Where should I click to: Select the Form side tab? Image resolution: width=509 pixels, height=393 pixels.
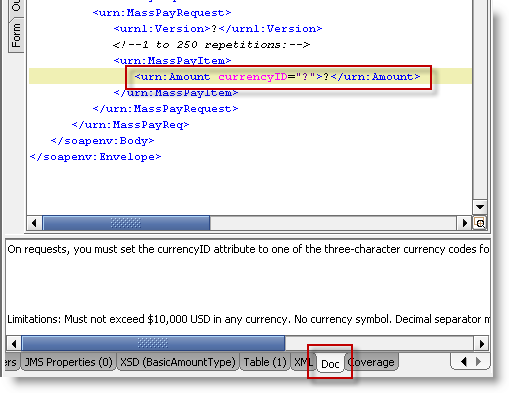coord(16,35)
